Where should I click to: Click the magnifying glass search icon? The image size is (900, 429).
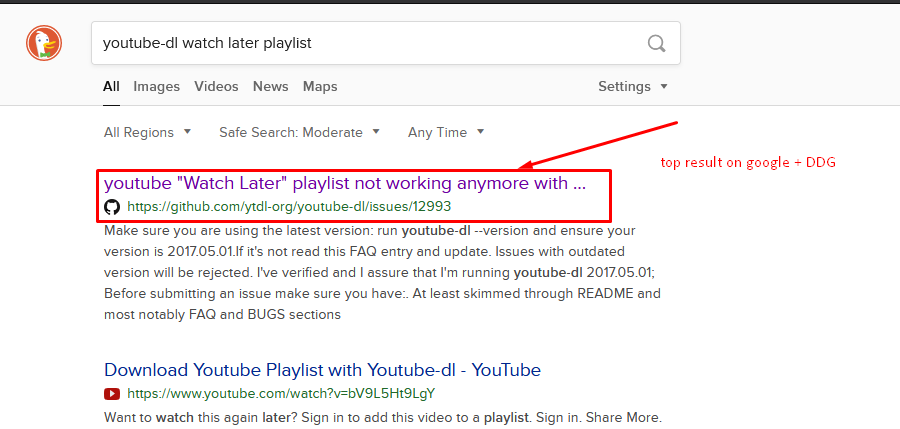click(656, 43)
